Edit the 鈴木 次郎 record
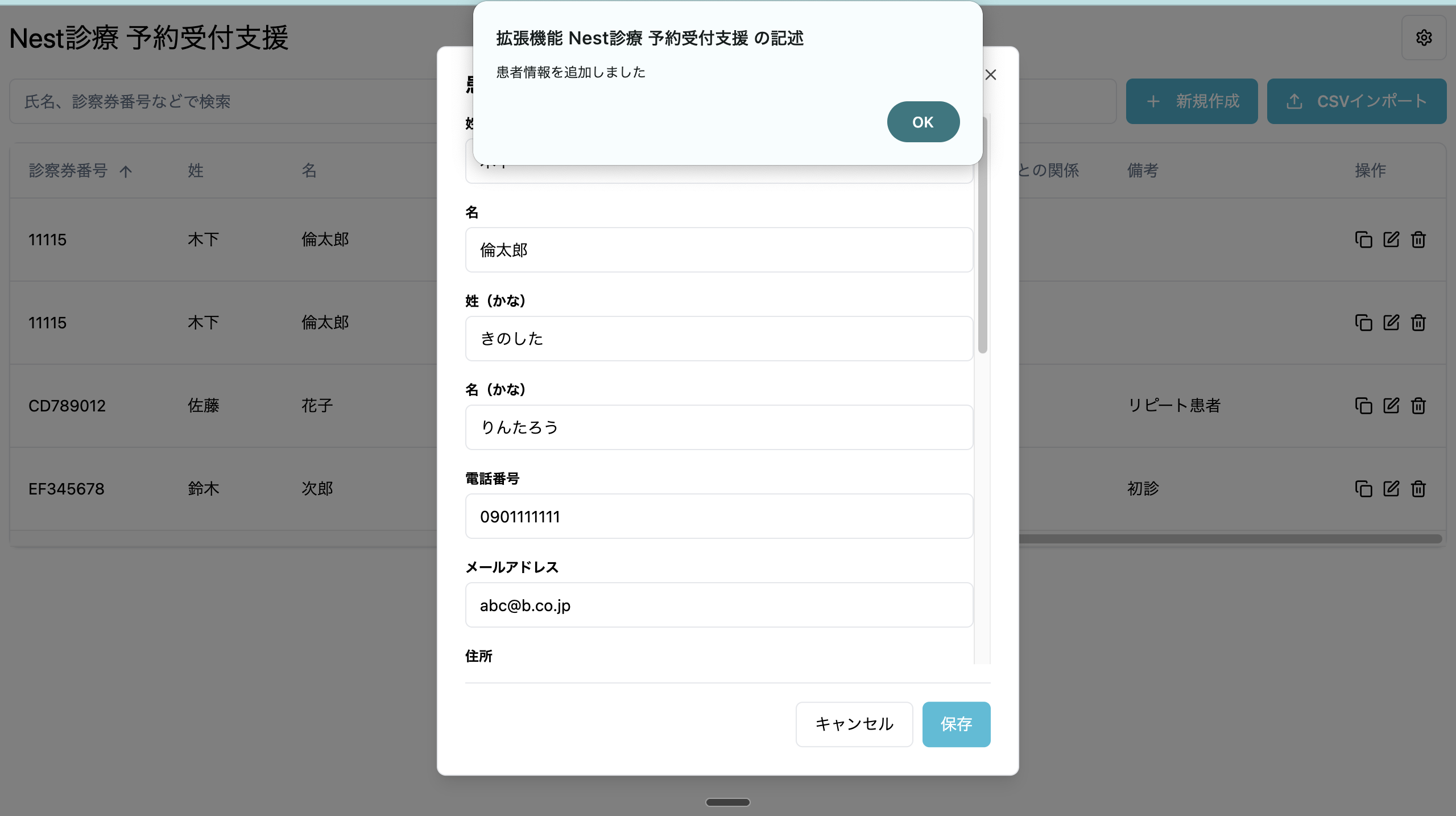Viewport: 1456px width, 816px height. coord(1391,489)
